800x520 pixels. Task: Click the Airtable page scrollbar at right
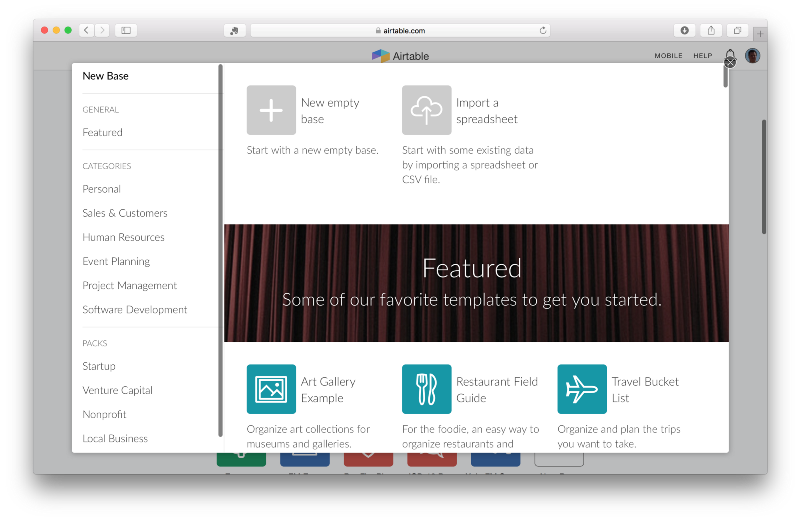[x=764, y=177]
